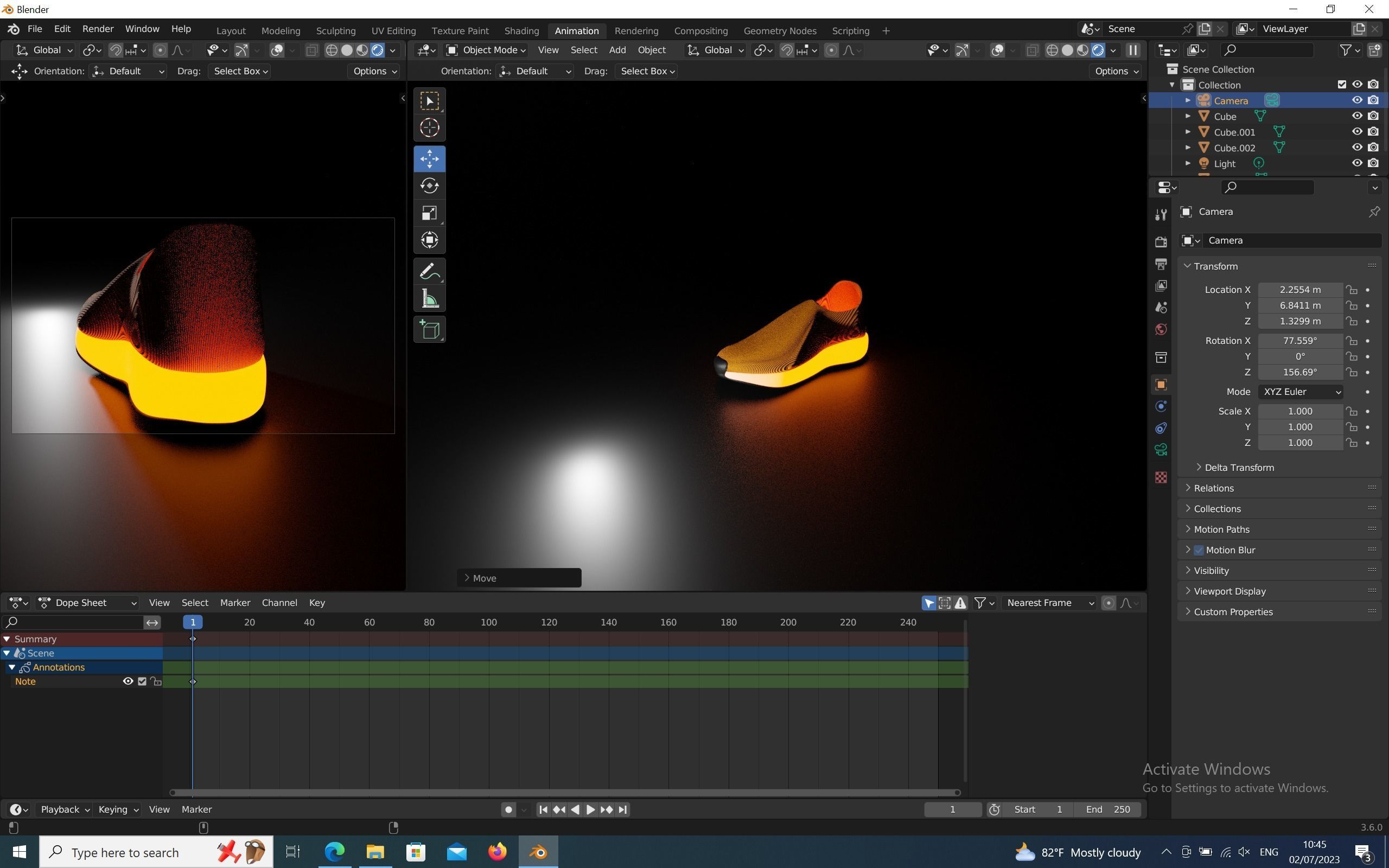
Task: Pin the Camera properties panel
Action: pyautogui.click(x=1374, y=212)
